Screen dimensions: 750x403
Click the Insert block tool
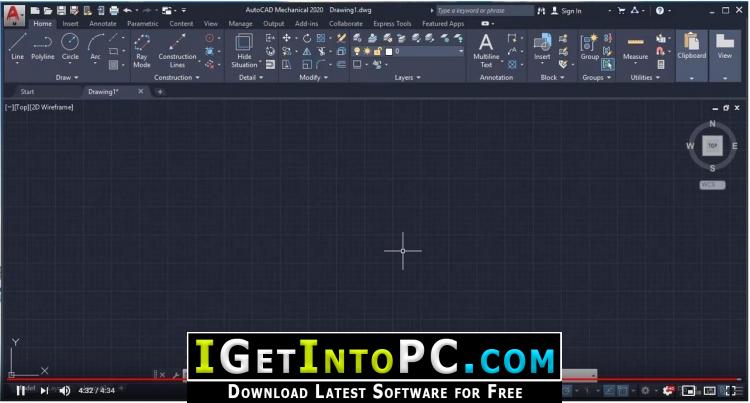[x=542, y=48]
